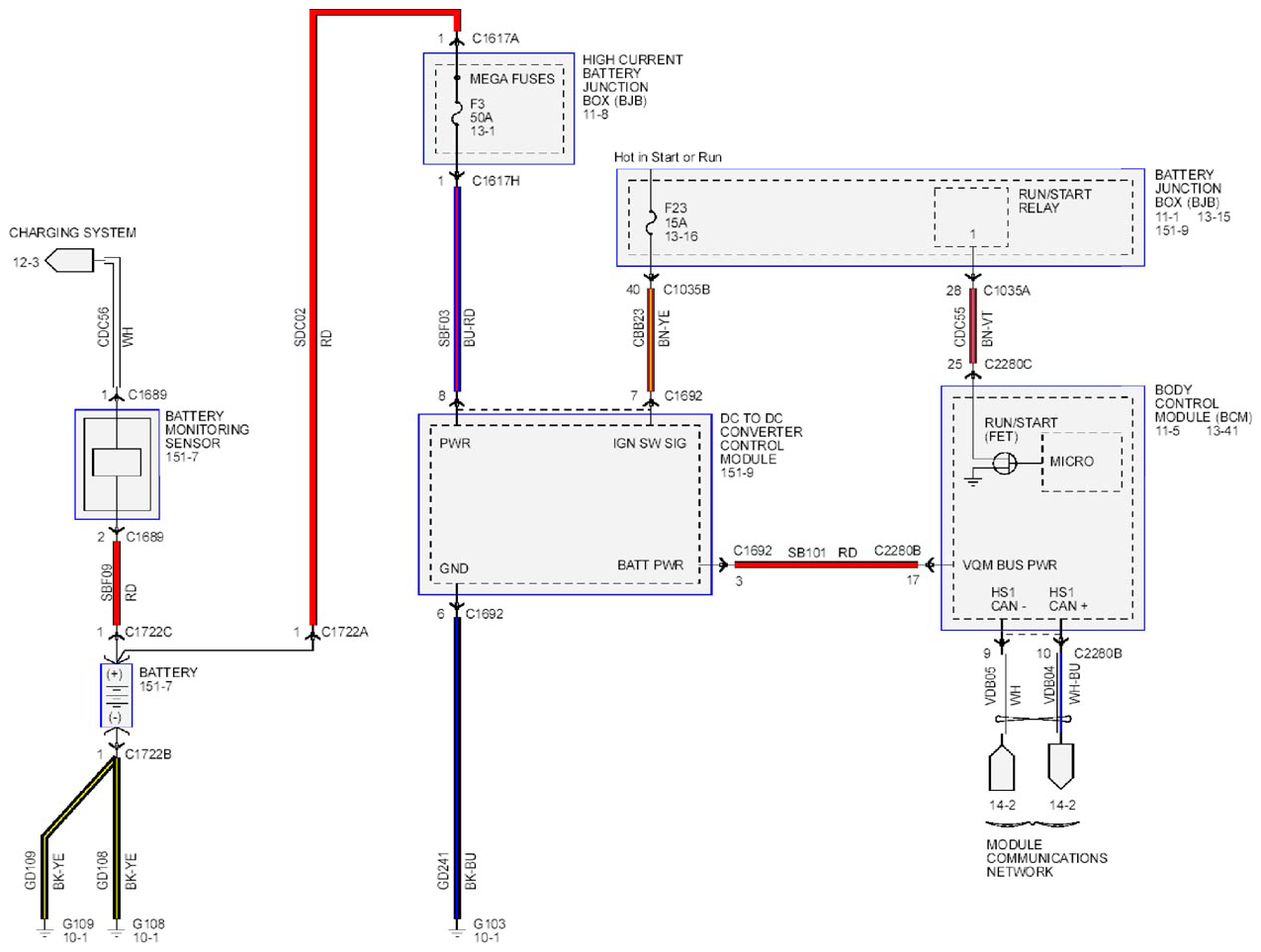Click the ground symbol inside the BCM box
The image size is (1261, 952).
[x=973, y=479]
